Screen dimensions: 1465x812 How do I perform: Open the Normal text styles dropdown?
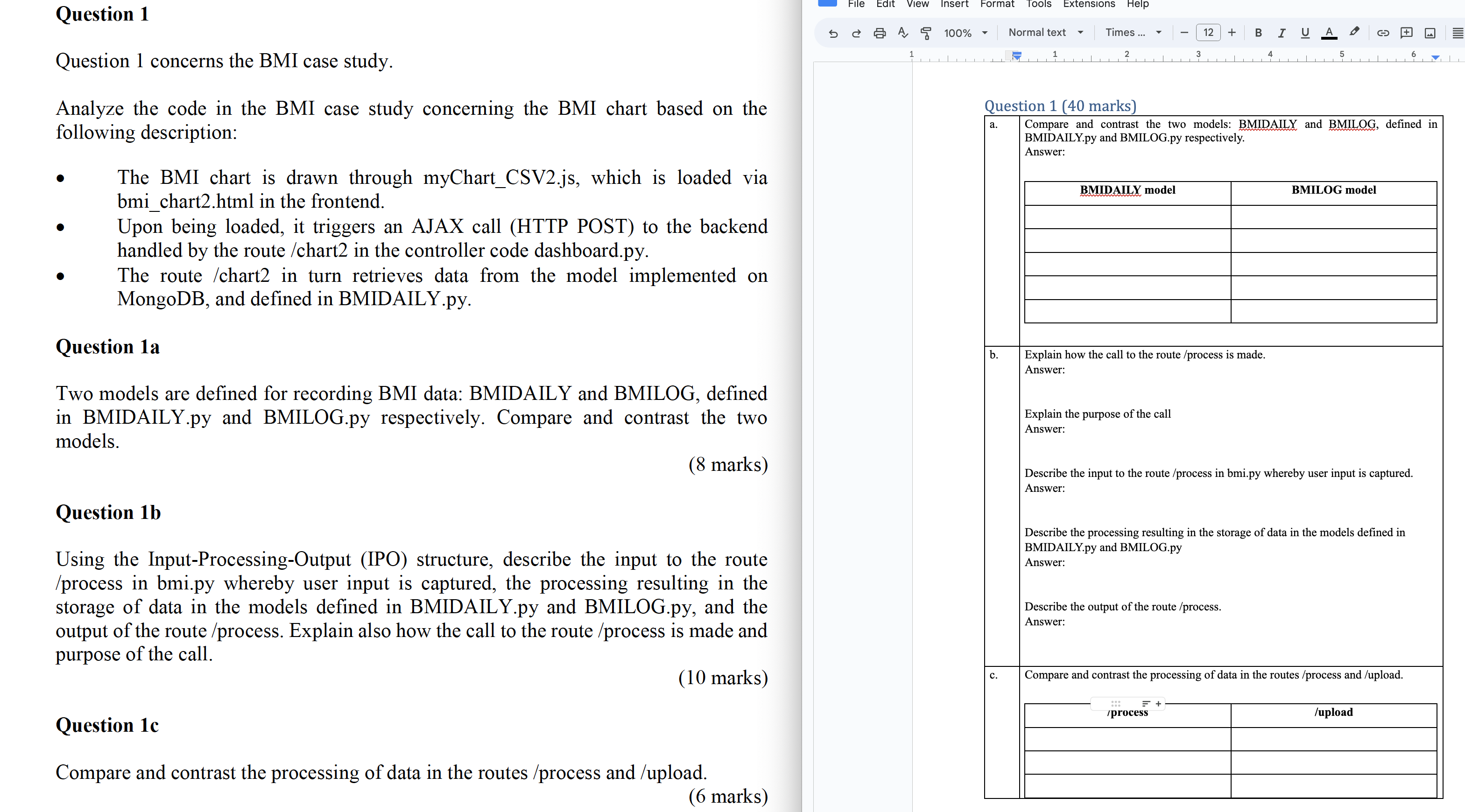[1045, 32]
